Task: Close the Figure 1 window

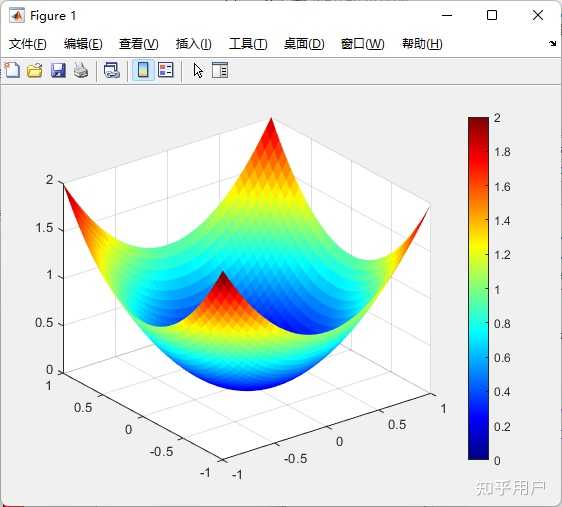Action: pos(538,15)
